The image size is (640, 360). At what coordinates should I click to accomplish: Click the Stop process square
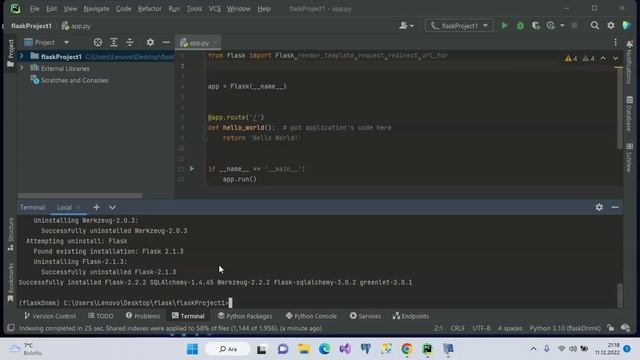pyautogui.click(x=574, y=26)
